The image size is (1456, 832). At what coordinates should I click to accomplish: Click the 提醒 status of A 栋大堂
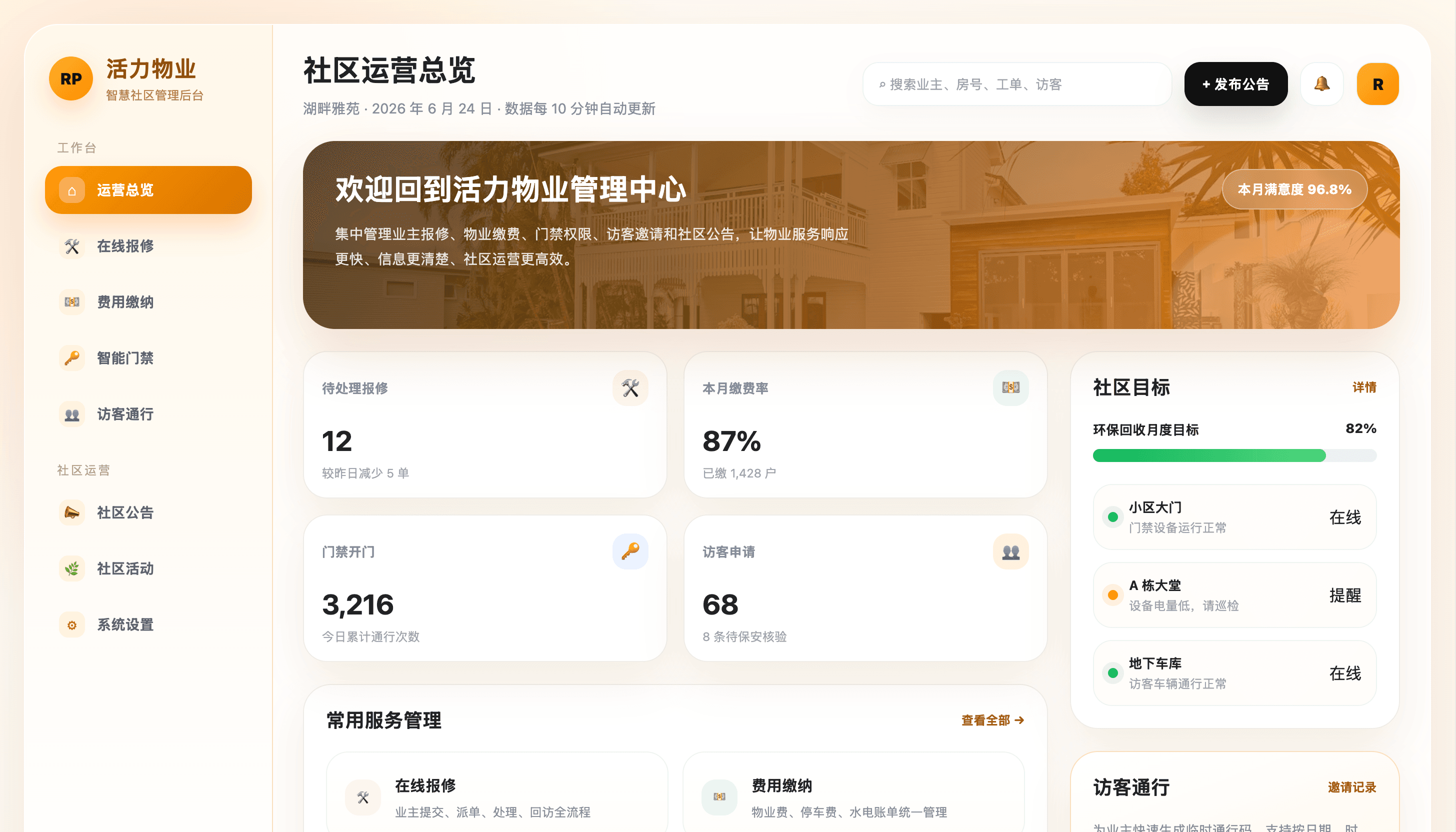[x=1345, y=595]
